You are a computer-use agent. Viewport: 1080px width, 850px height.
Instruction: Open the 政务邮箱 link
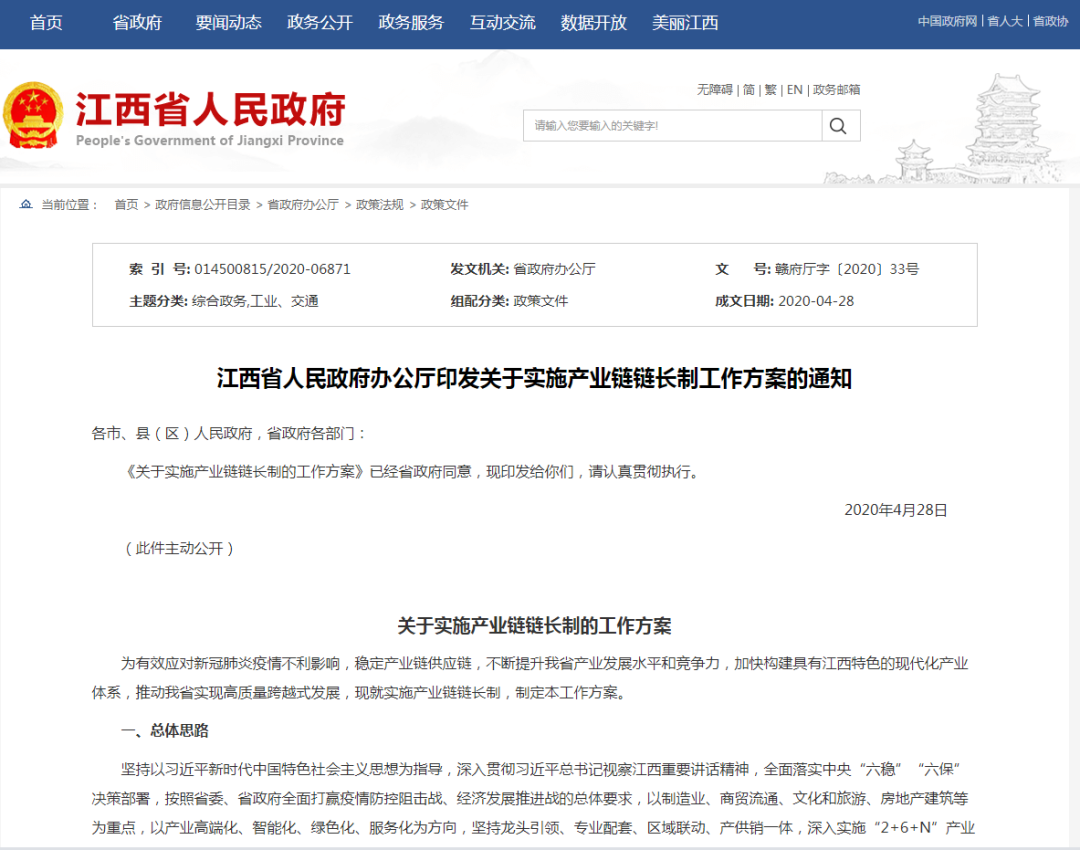[x=835, y=90]
